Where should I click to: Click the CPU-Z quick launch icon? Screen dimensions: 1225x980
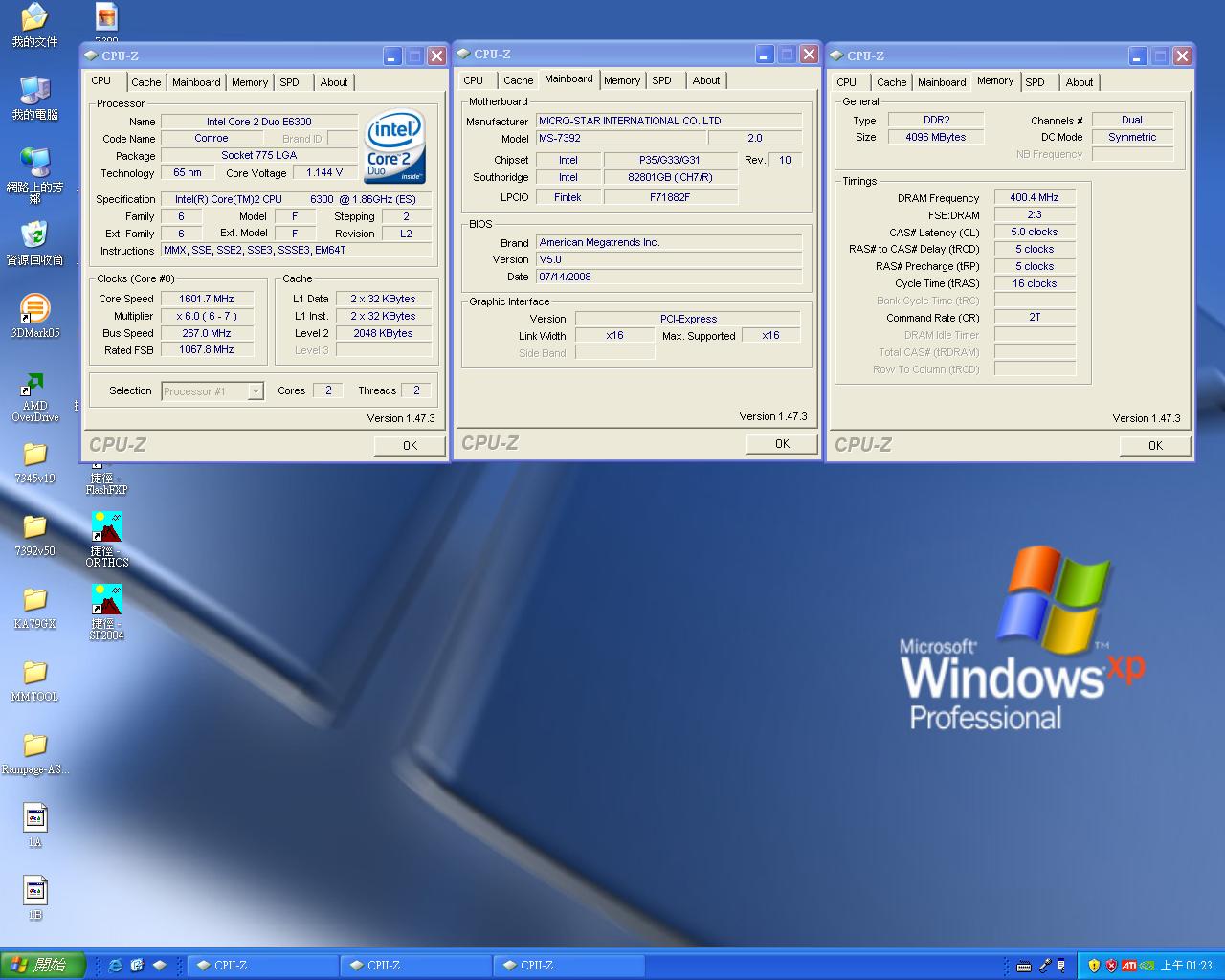[x=159, y=966]
